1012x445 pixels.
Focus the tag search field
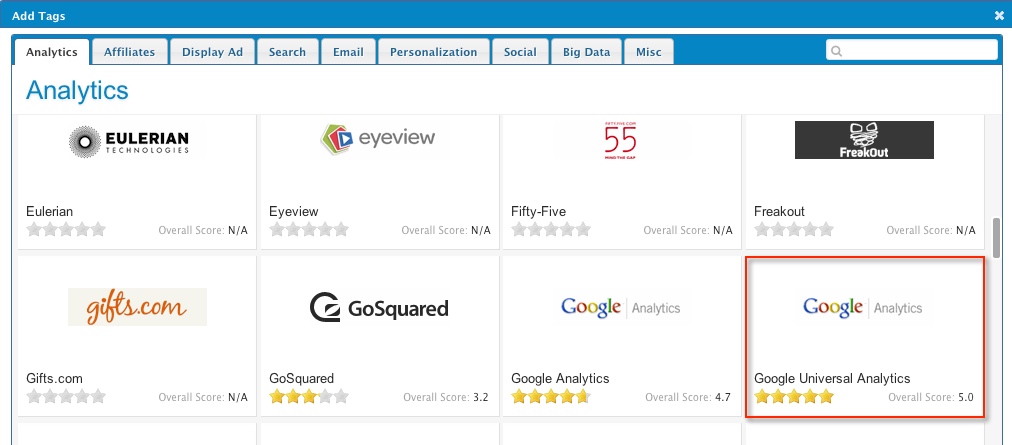(x=911, y=50)
